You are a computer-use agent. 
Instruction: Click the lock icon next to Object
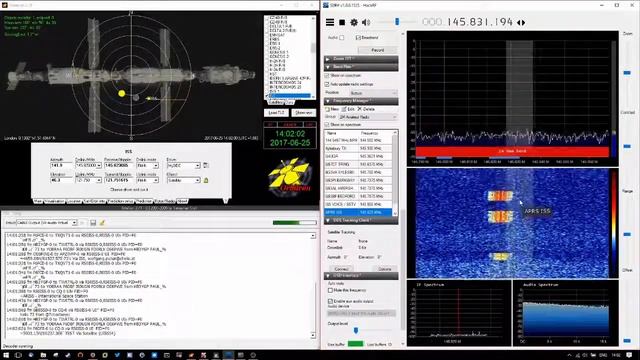[206, 180]
